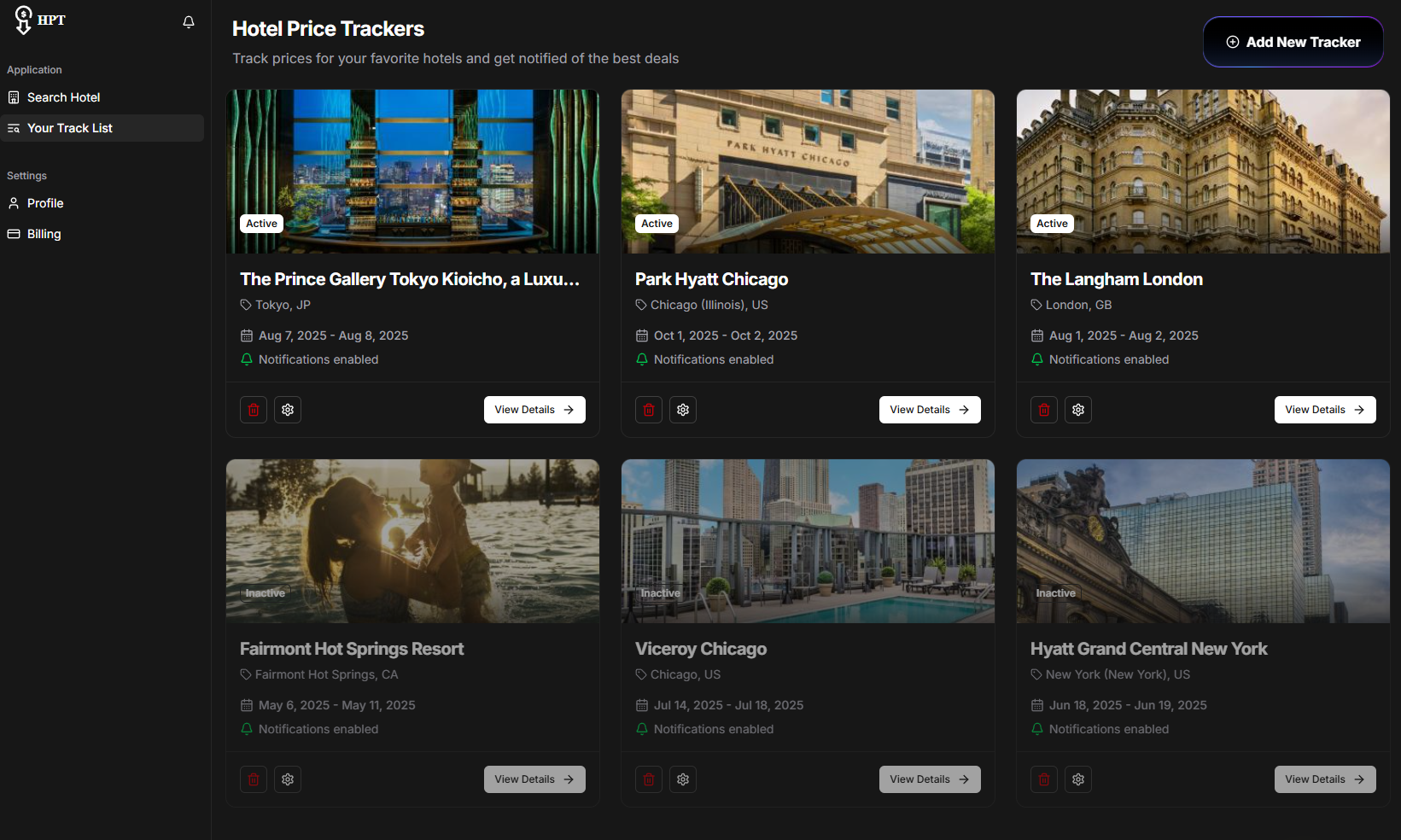This screenshot has height=840, width=1401.
Task: Select Your Track List menu item
Action: [102, 128]
